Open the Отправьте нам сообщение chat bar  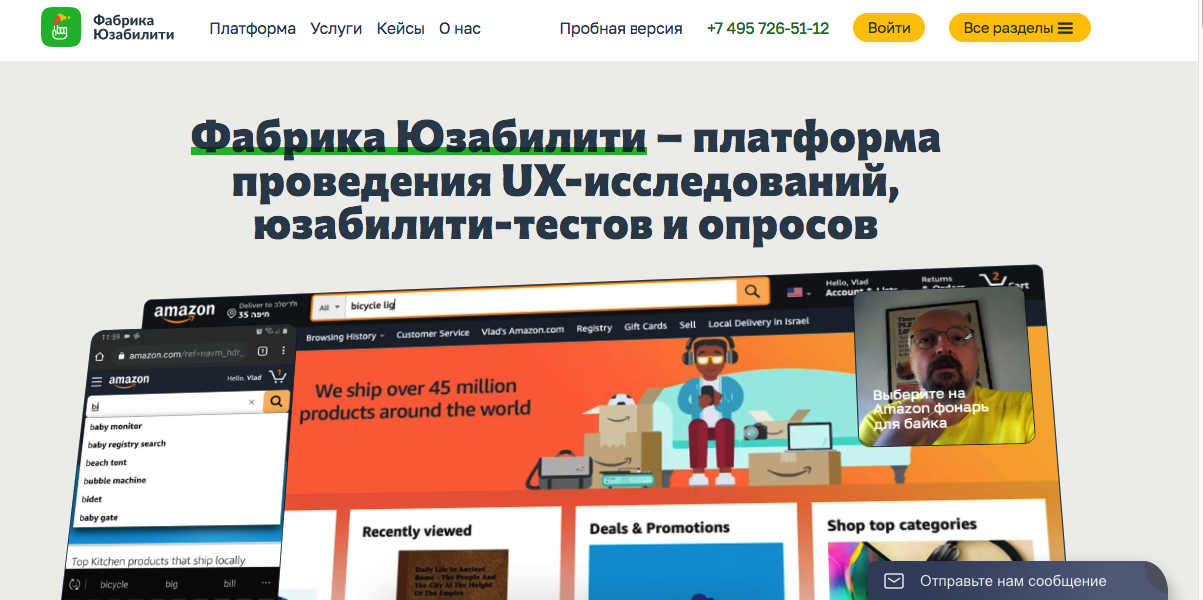(x=1017, y=581)
